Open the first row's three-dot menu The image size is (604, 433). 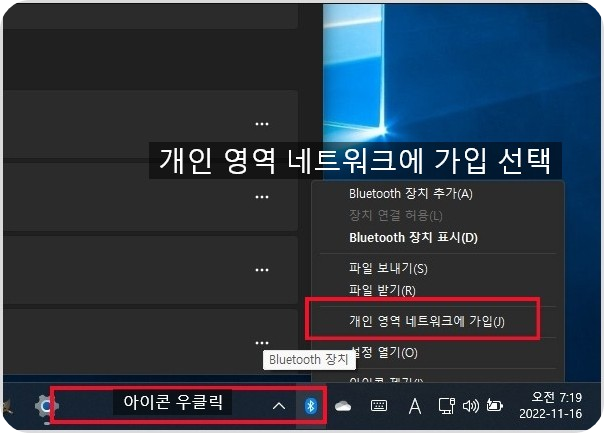262,124
